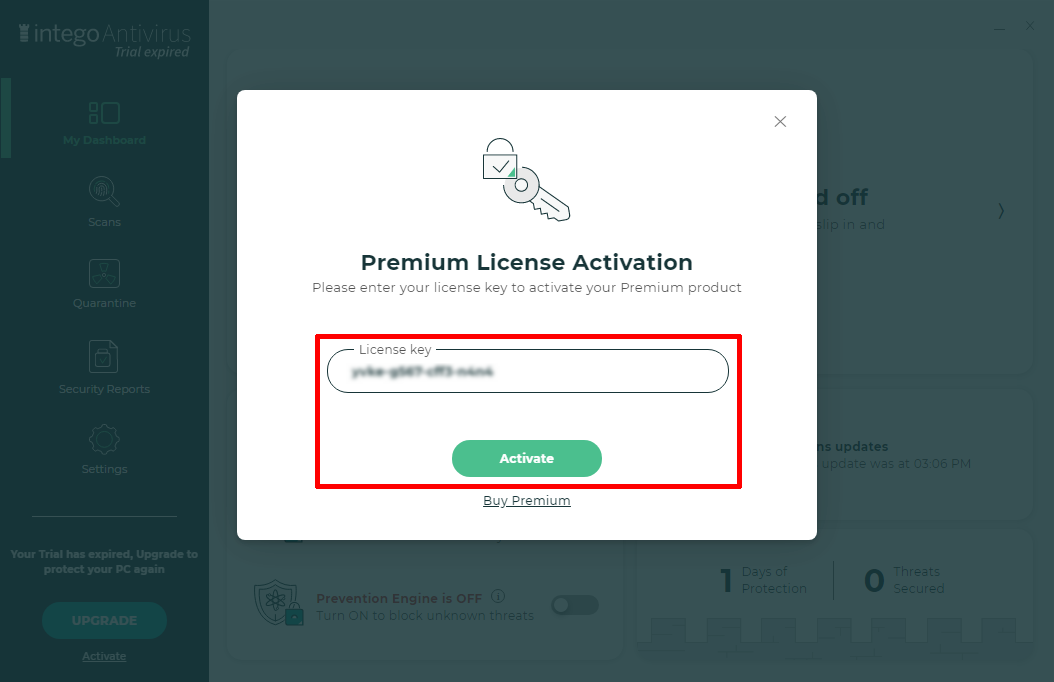Open the Security Reports icon
The width and height of the screenshot is (1054, 682).
[104, 355]
